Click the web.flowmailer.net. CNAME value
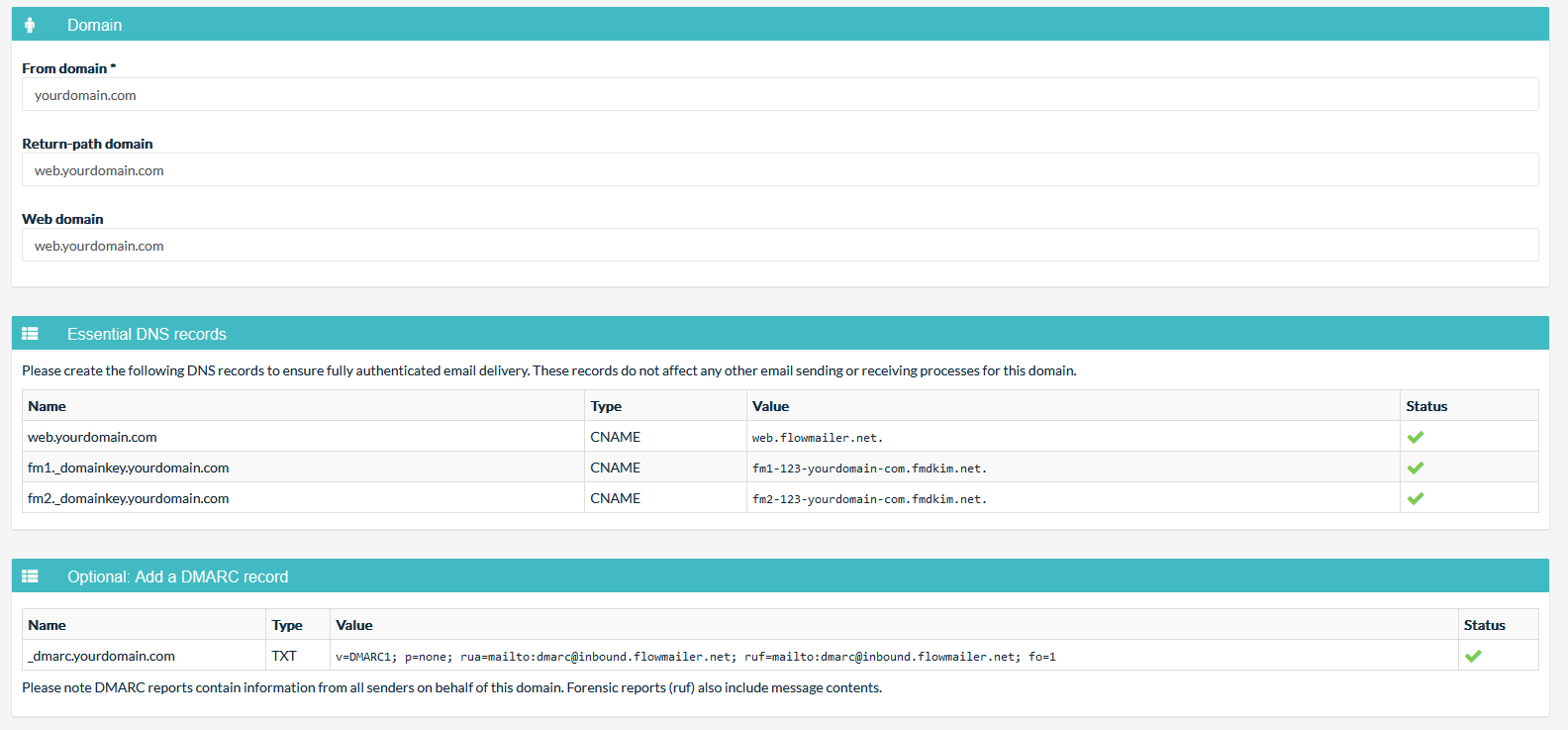 point(817,438)
